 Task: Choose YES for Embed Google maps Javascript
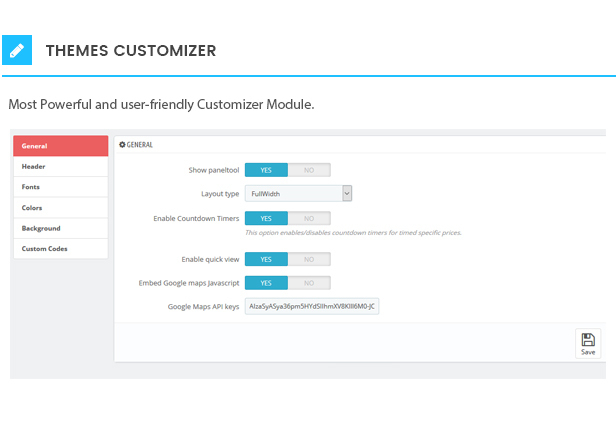click(266, 283)
